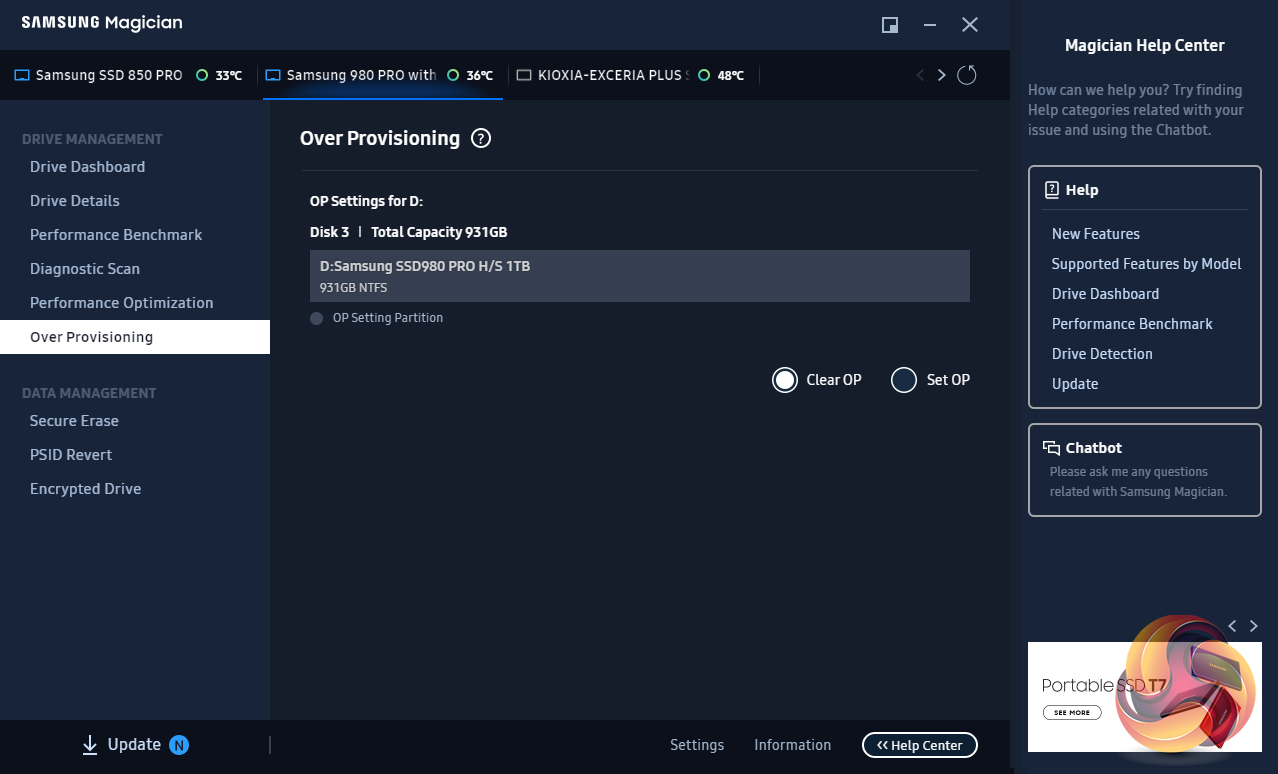Click the Update download arrow icon
This screenshot has height=774, width=1278.
(x=90, y=745)
